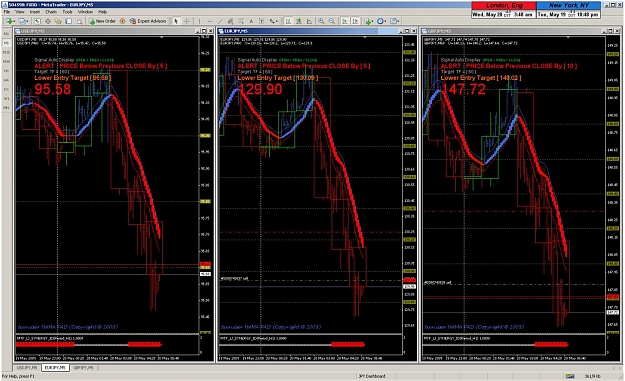Pick the vertical line drawing tool
This screenshot has width=625, height=381.
pos(199,21)
